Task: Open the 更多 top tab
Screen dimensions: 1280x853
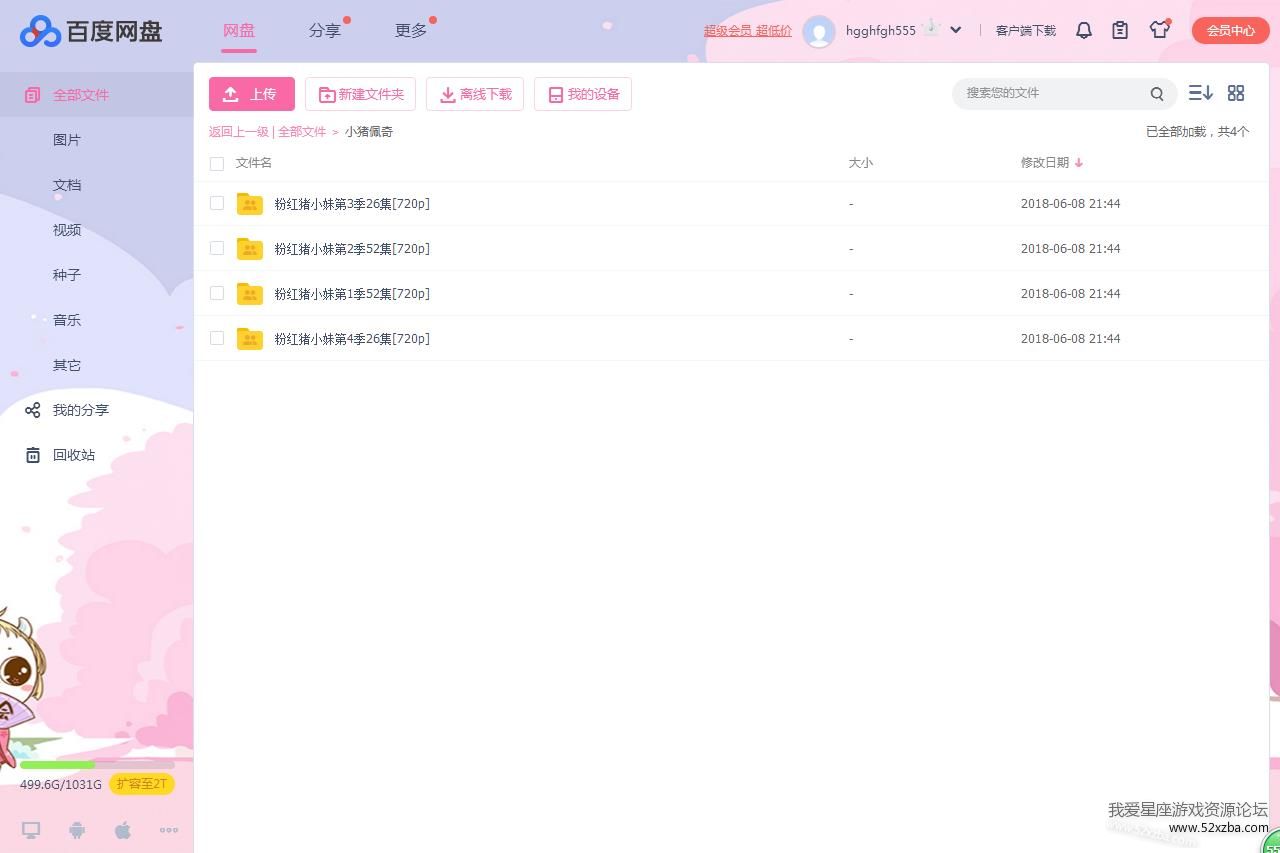Action: (411, 31)
